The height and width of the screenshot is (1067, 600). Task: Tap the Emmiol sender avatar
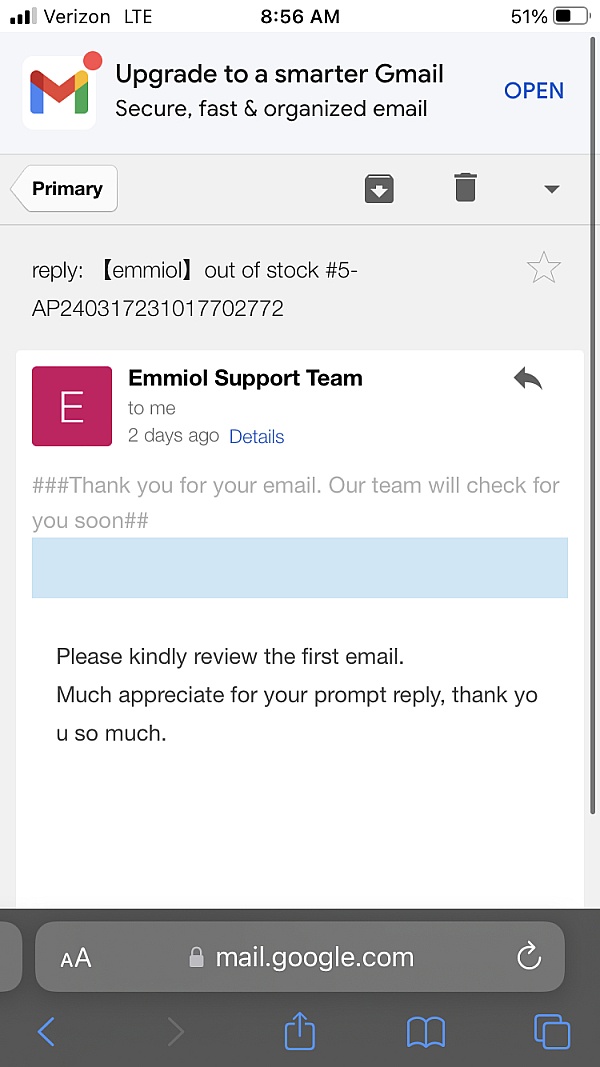coord(72,406)
